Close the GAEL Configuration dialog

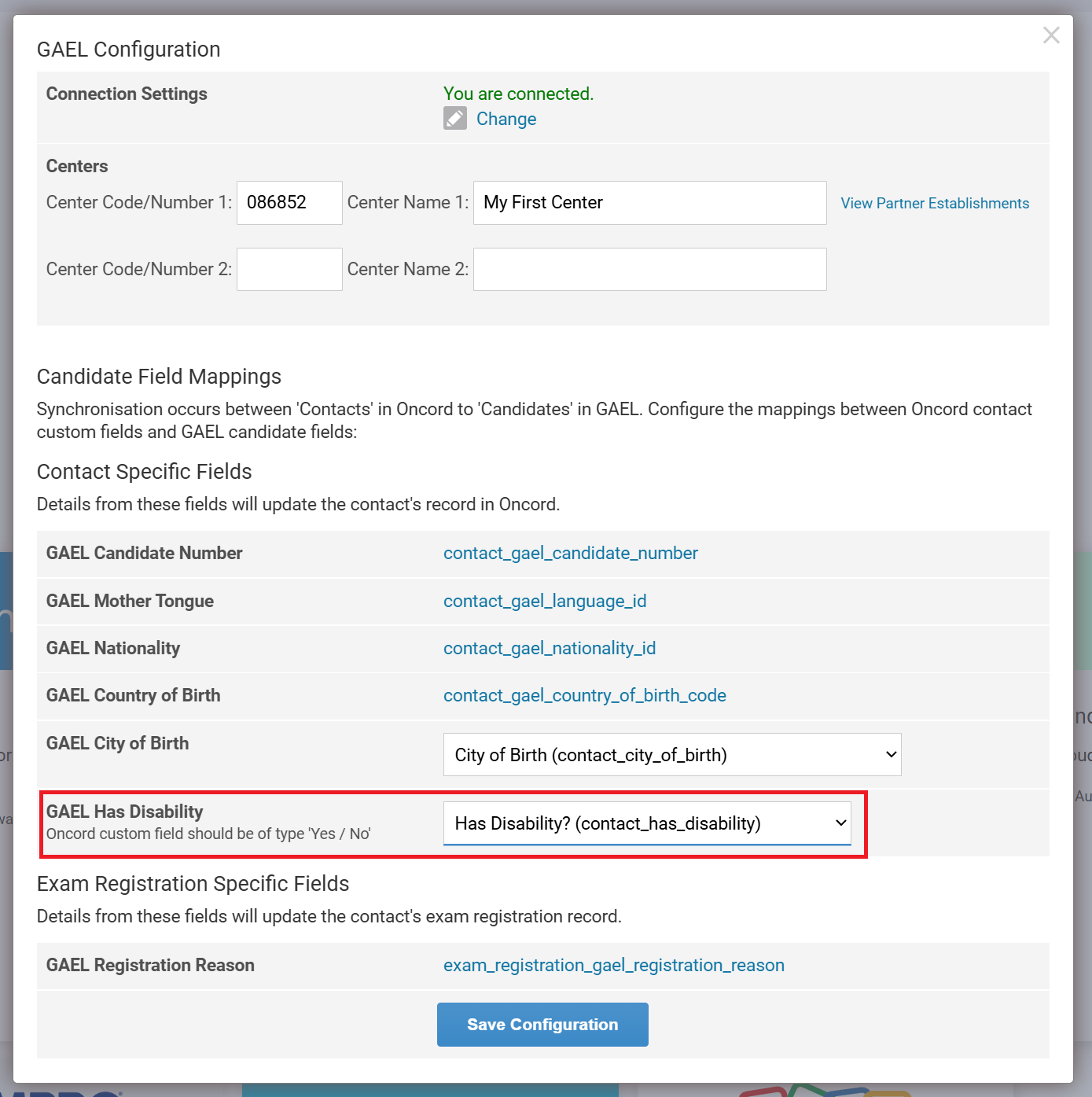tap(1051, 35)
